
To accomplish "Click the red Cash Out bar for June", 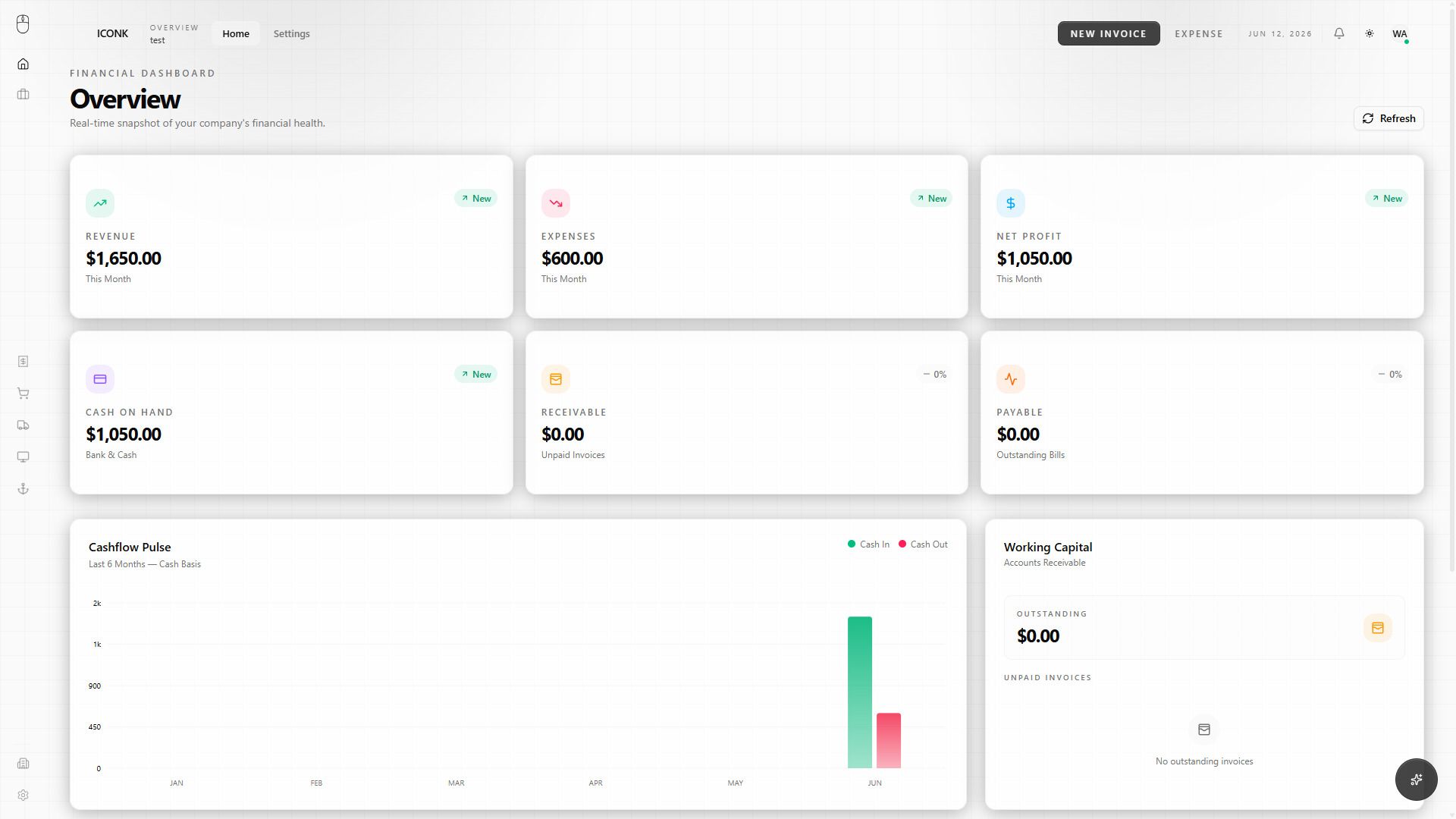I will pyautogui.click(x=889, y=741).
